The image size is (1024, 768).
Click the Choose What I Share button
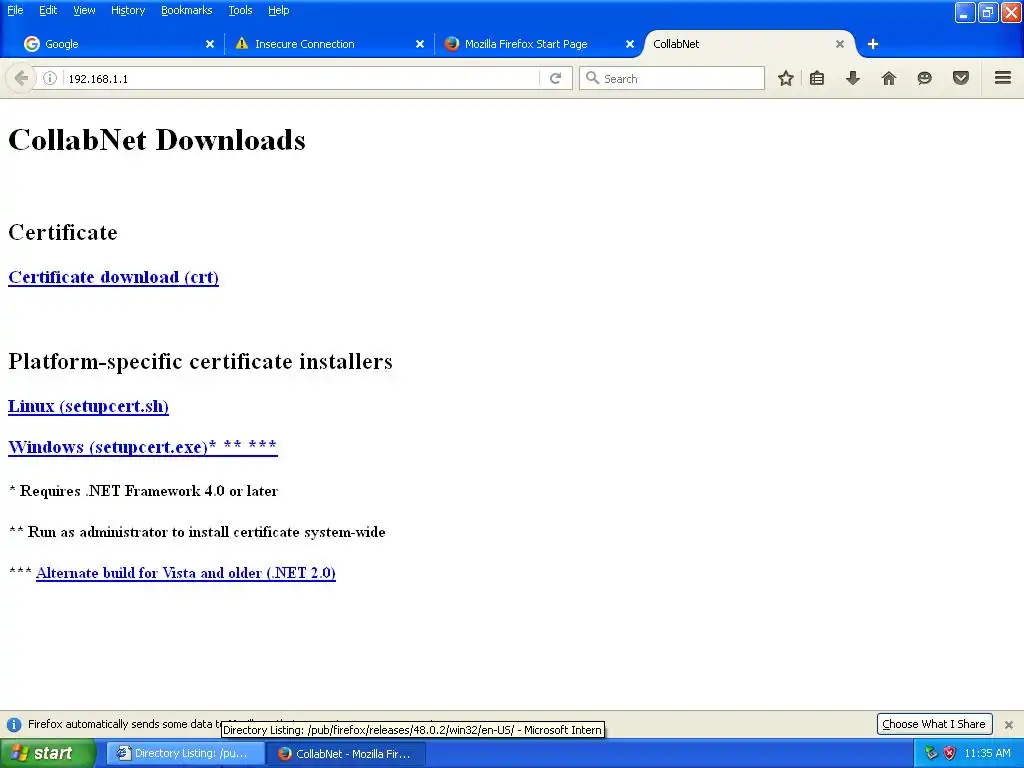[x=934, y=724]
